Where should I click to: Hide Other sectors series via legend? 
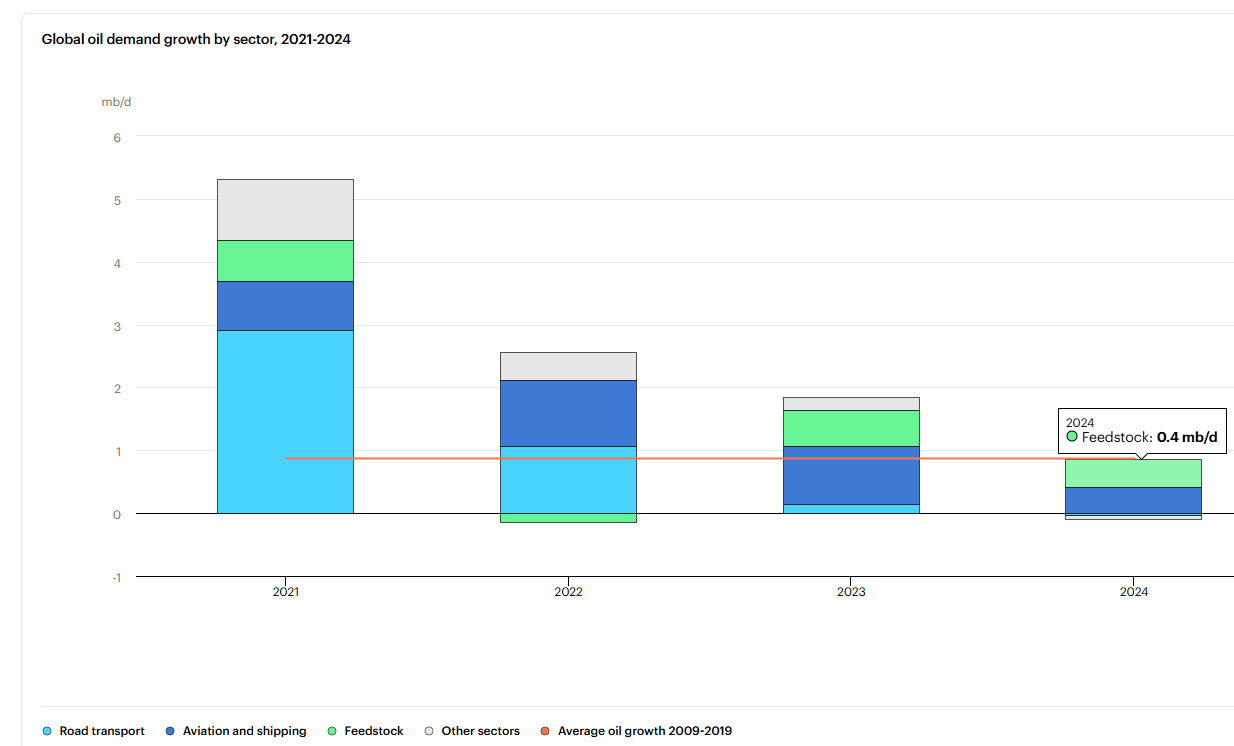pos(472,731)
